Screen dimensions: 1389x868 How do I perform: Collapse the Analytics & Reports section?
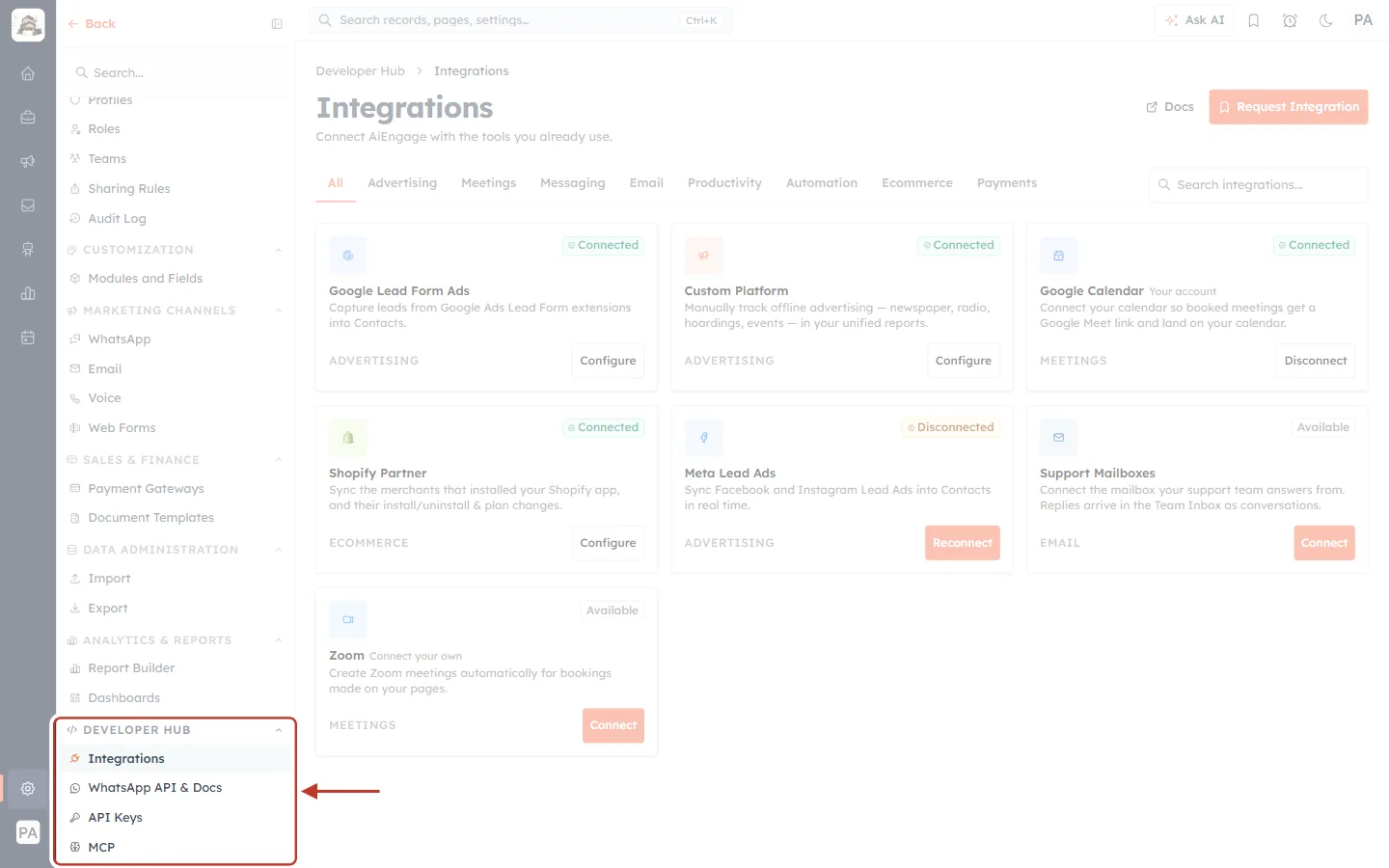279,640
